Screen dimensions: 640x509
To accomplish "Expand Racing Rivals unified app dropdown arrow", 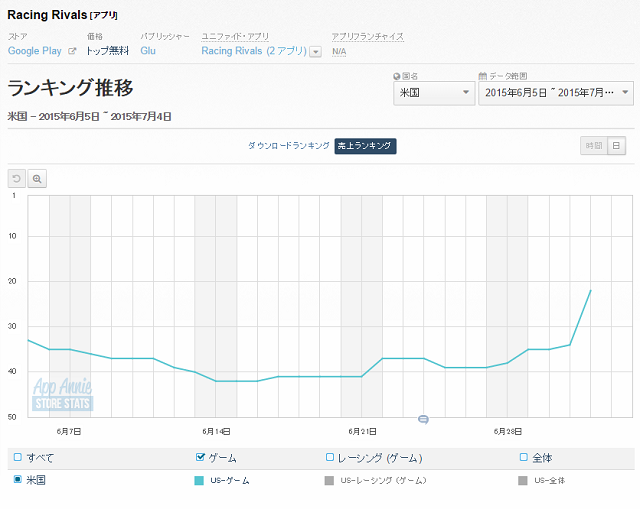I will (316, 52).
